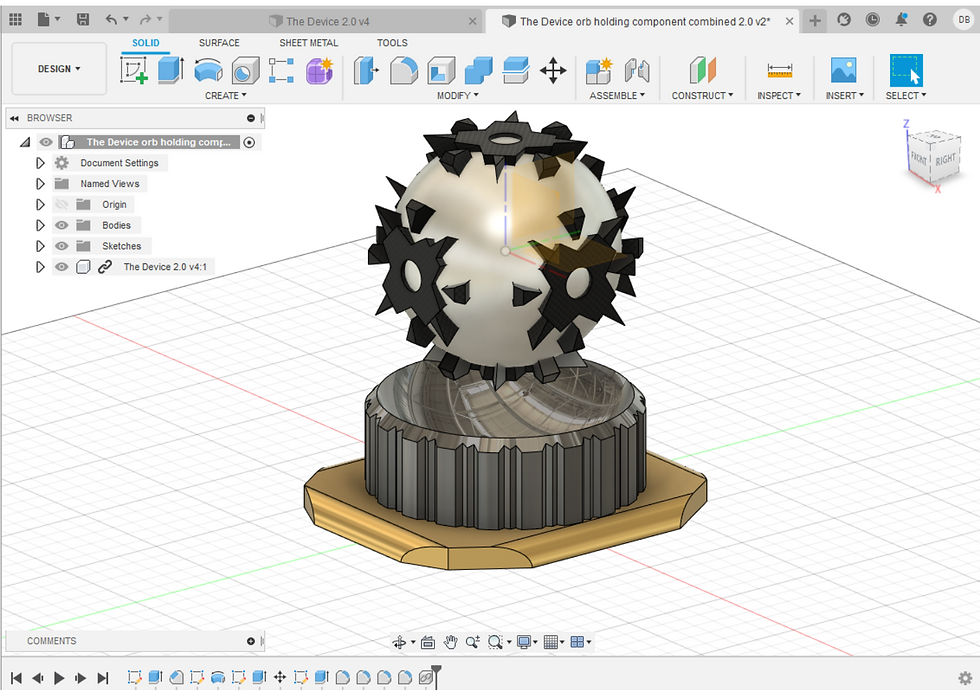Expand the Sketches folder
The width and height of the screenshot is (980, 690).
pyautogui.click(x=40, y=246)
